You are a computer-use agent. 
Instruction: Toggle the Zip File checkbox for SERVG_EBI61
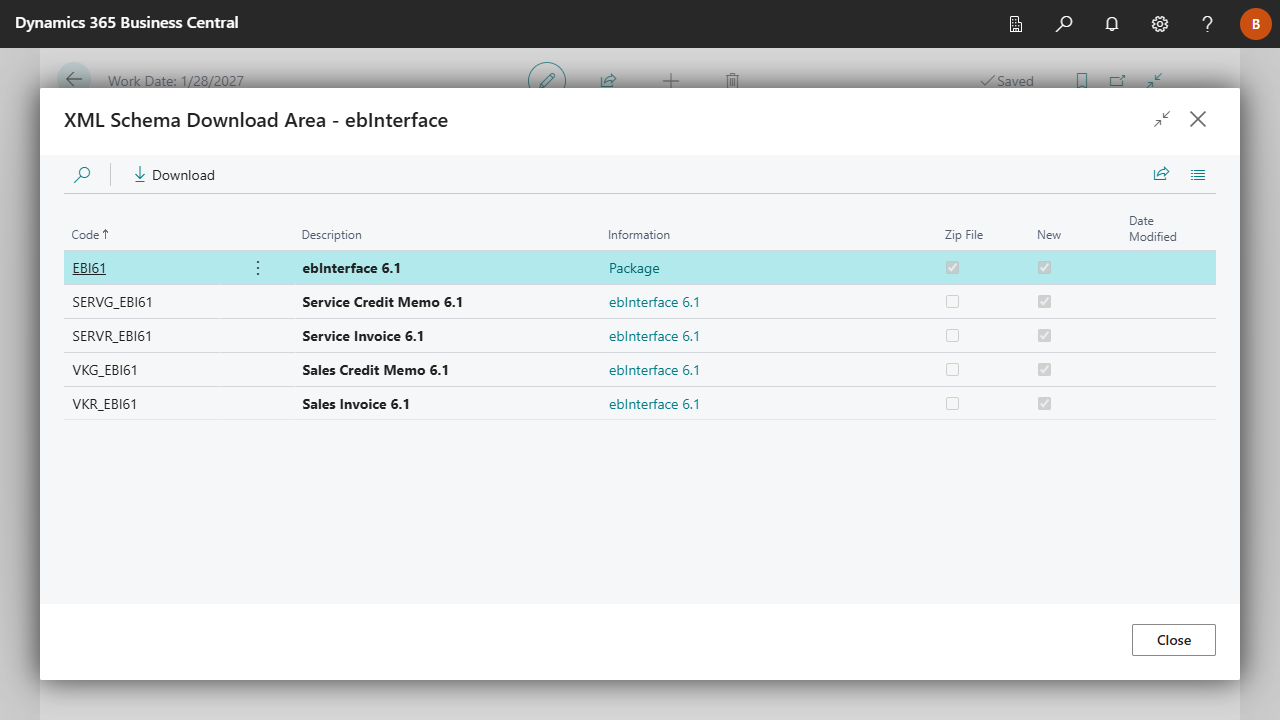click(x=952, y=302)
